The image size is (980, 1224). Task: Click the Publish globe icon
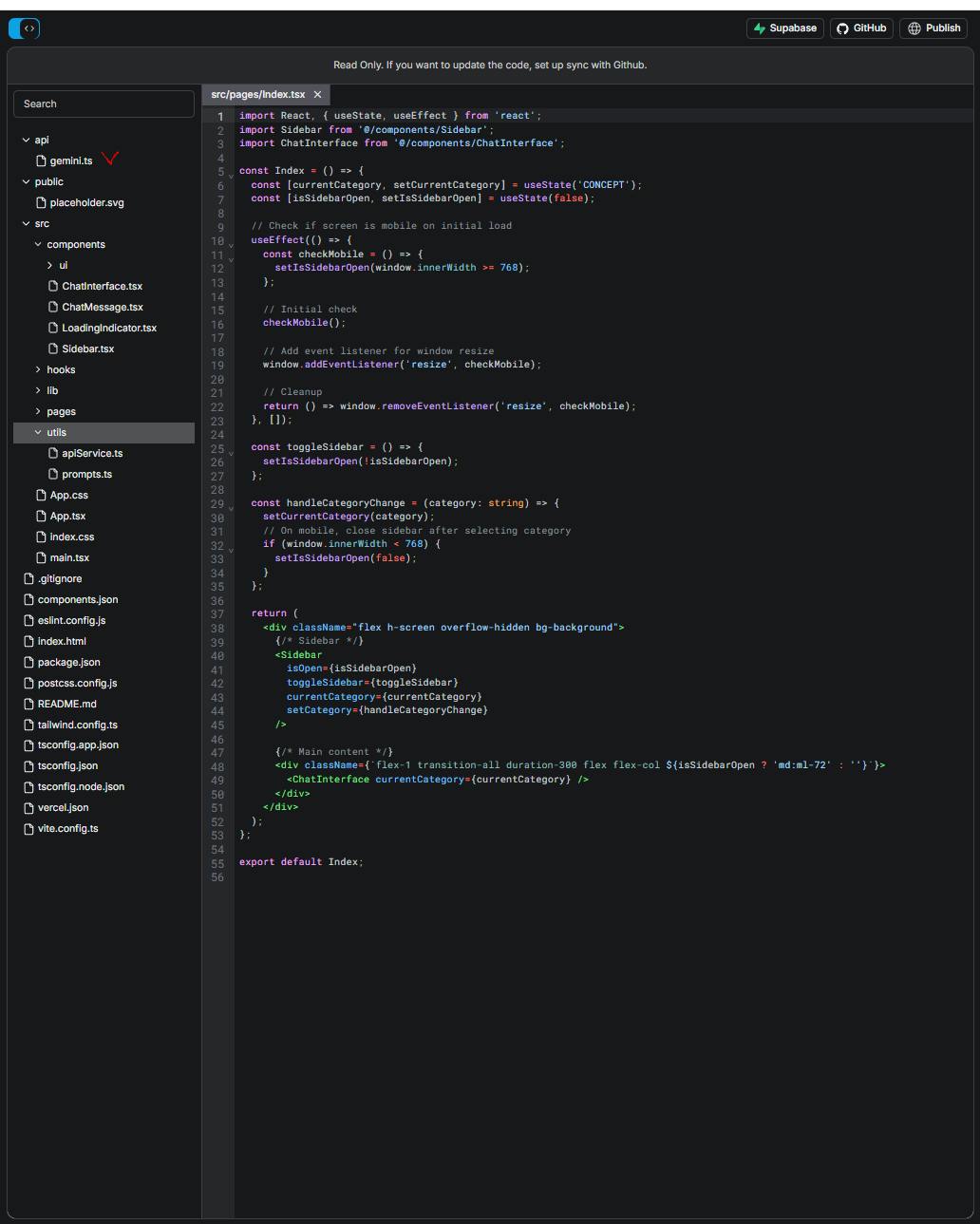click(914, 28)
